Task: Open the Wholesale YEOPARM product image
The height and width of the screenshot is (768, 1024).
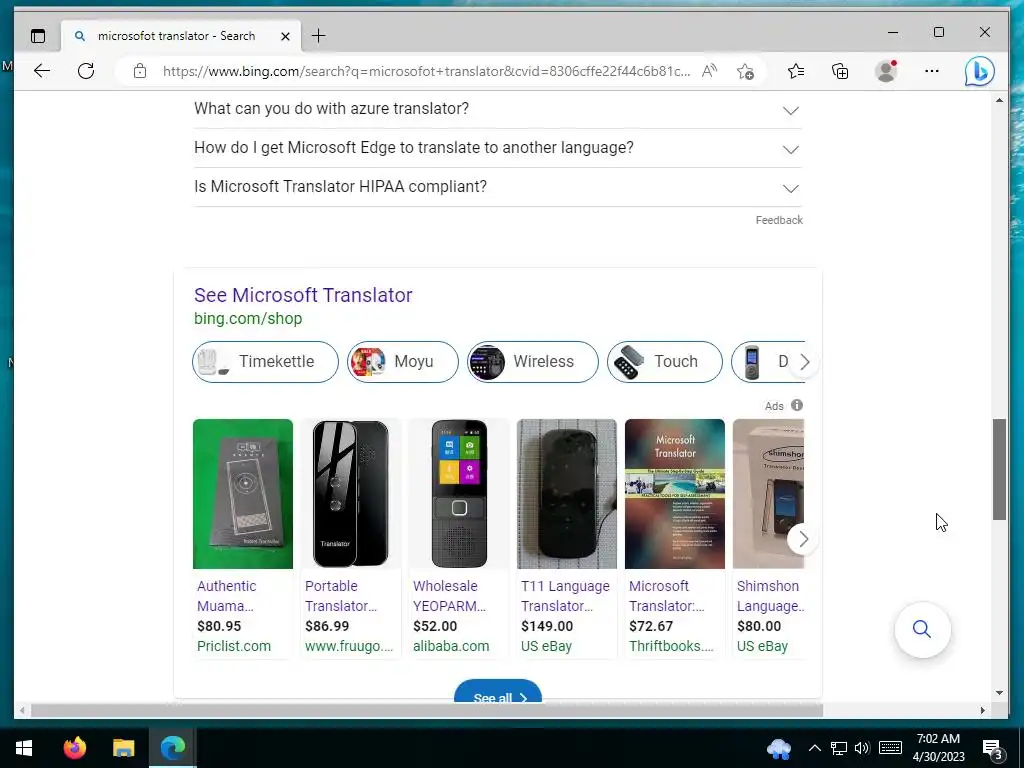Action: (x=459, y=494)
